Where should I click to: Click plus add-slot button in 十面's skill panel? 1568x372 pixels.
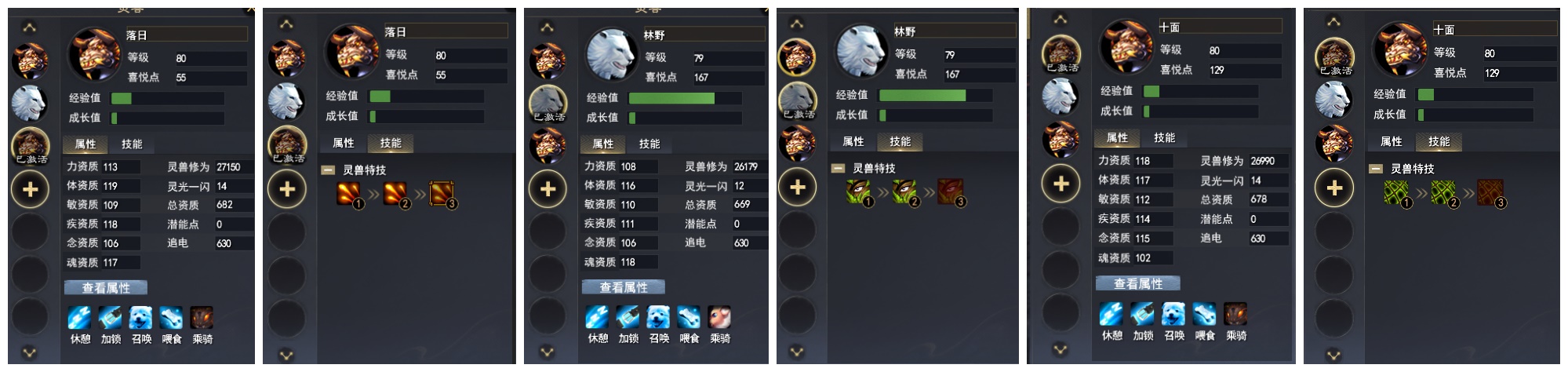pyautogui.click(x=1334, y=188)
